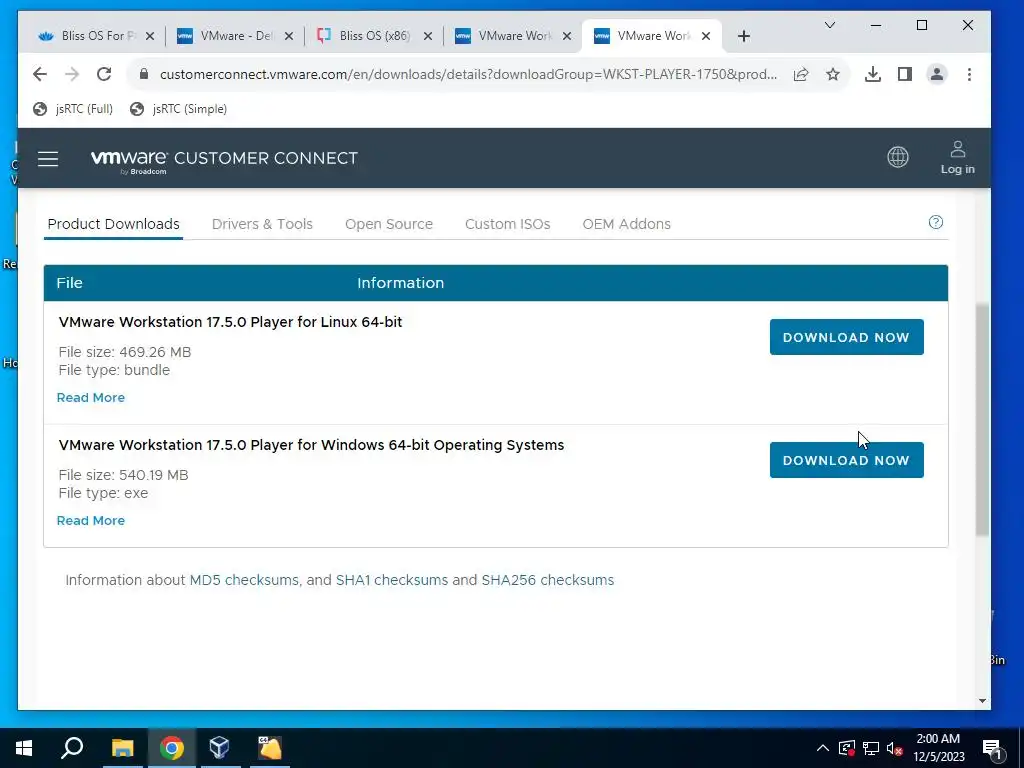
Task: Open the help question mark icon
Action: pos(936,223)
